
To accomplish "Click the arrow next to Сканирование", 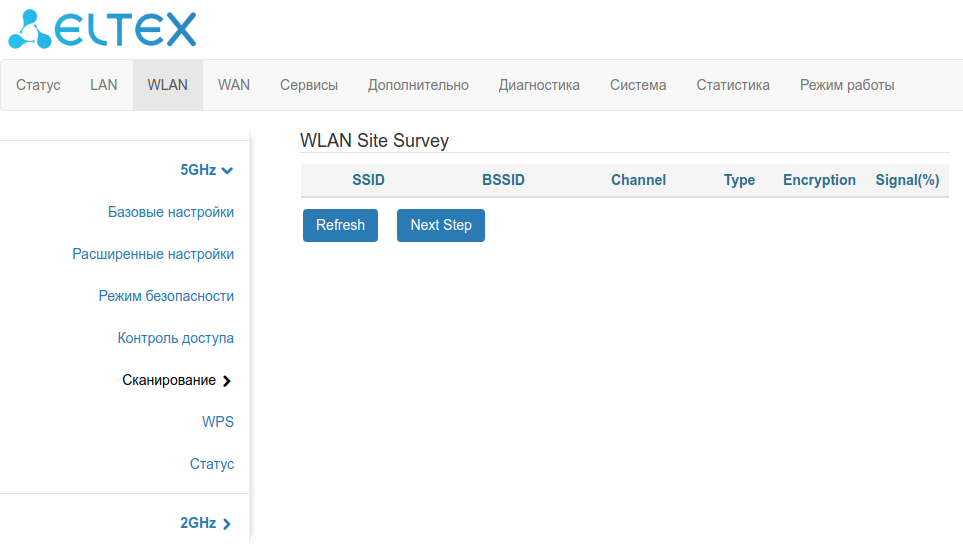I will click(x=227, y=381).
